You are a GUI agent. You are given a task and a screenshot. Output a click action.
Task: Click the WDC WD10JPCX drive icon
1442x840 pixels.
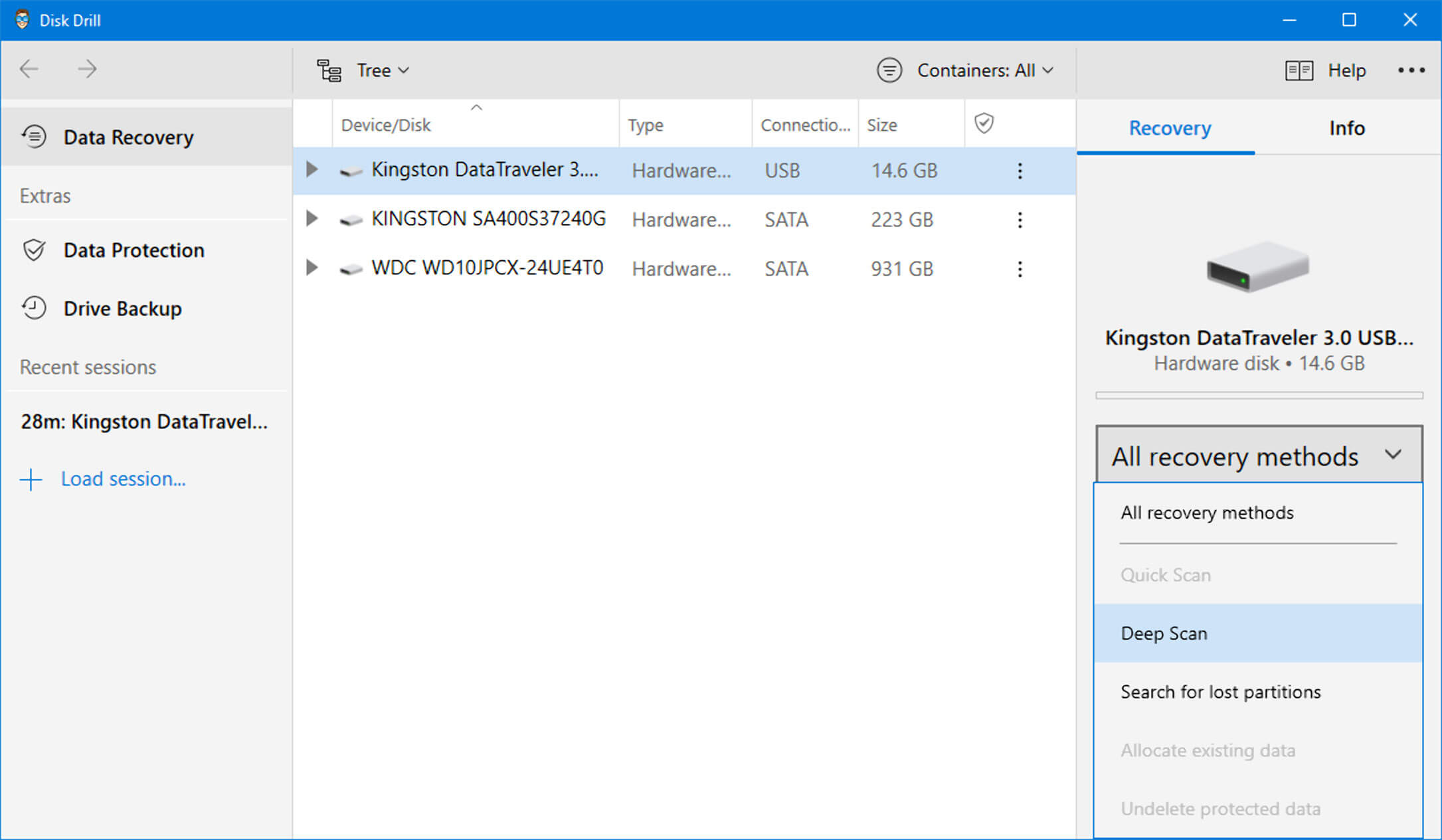pos(351,270)
